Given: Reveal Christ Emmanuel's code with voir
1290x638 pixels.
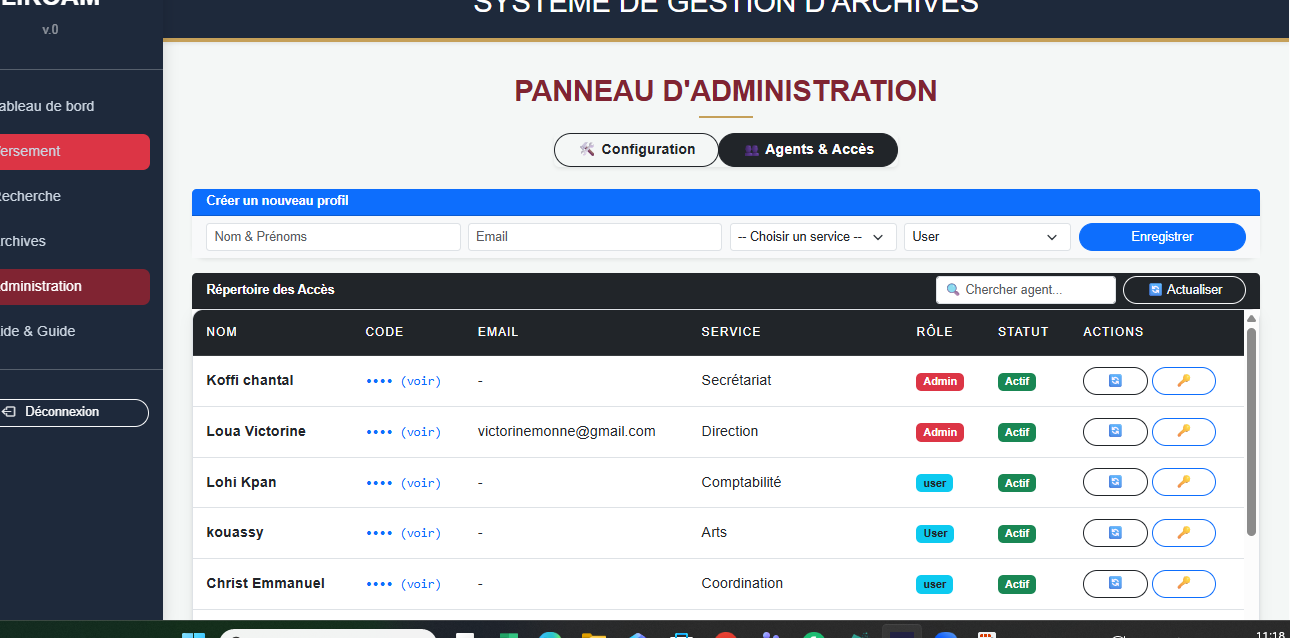Looking at the screenshot, I should click(421, 584).
